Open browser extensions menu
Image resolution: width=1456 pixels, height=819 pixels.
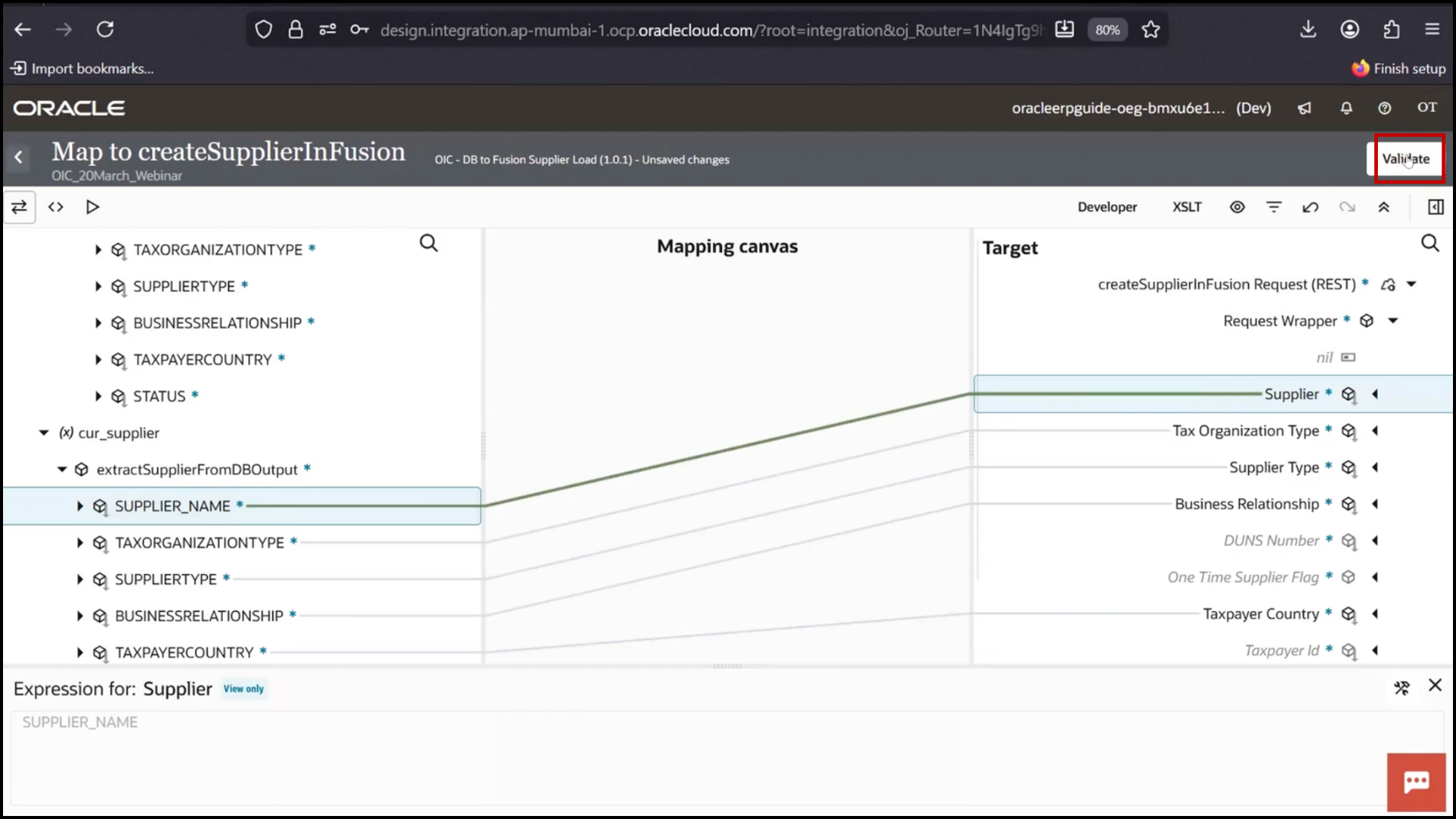1391,30
